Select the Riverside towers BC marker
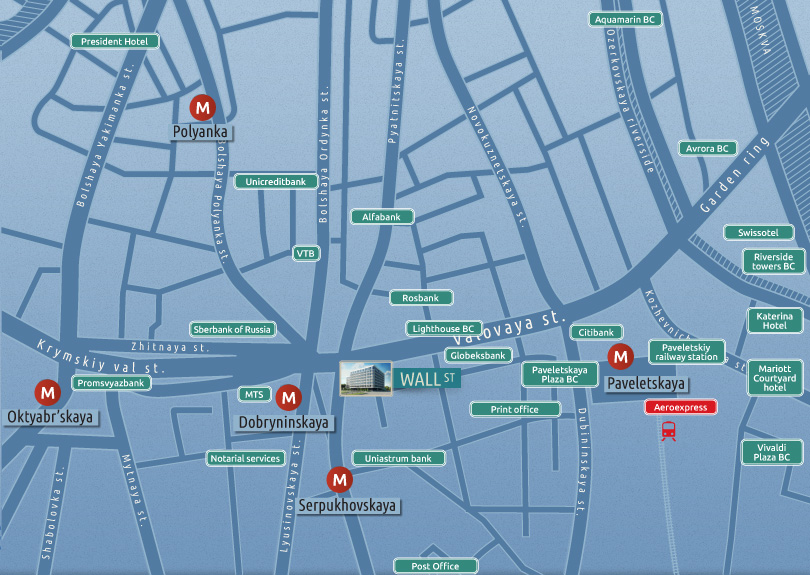 (773, 261)
